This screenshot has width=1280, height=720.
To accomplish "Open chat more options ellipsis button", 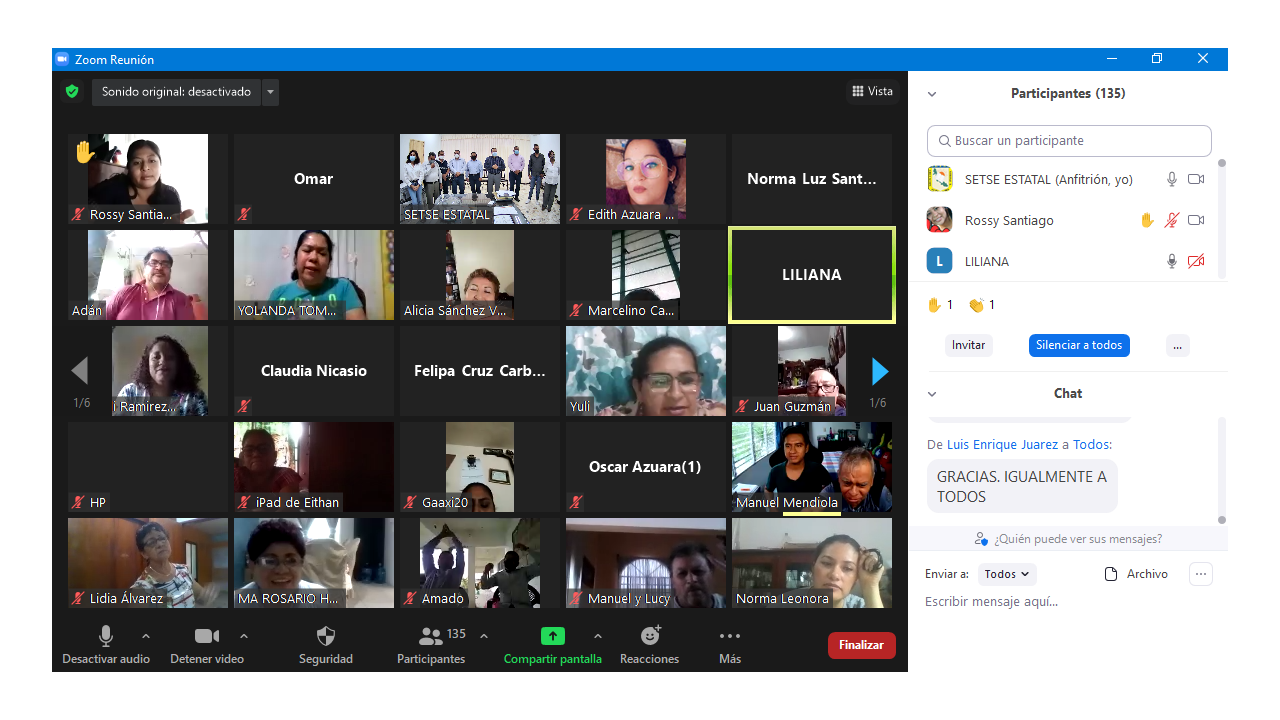I will tap(1201, 574).
